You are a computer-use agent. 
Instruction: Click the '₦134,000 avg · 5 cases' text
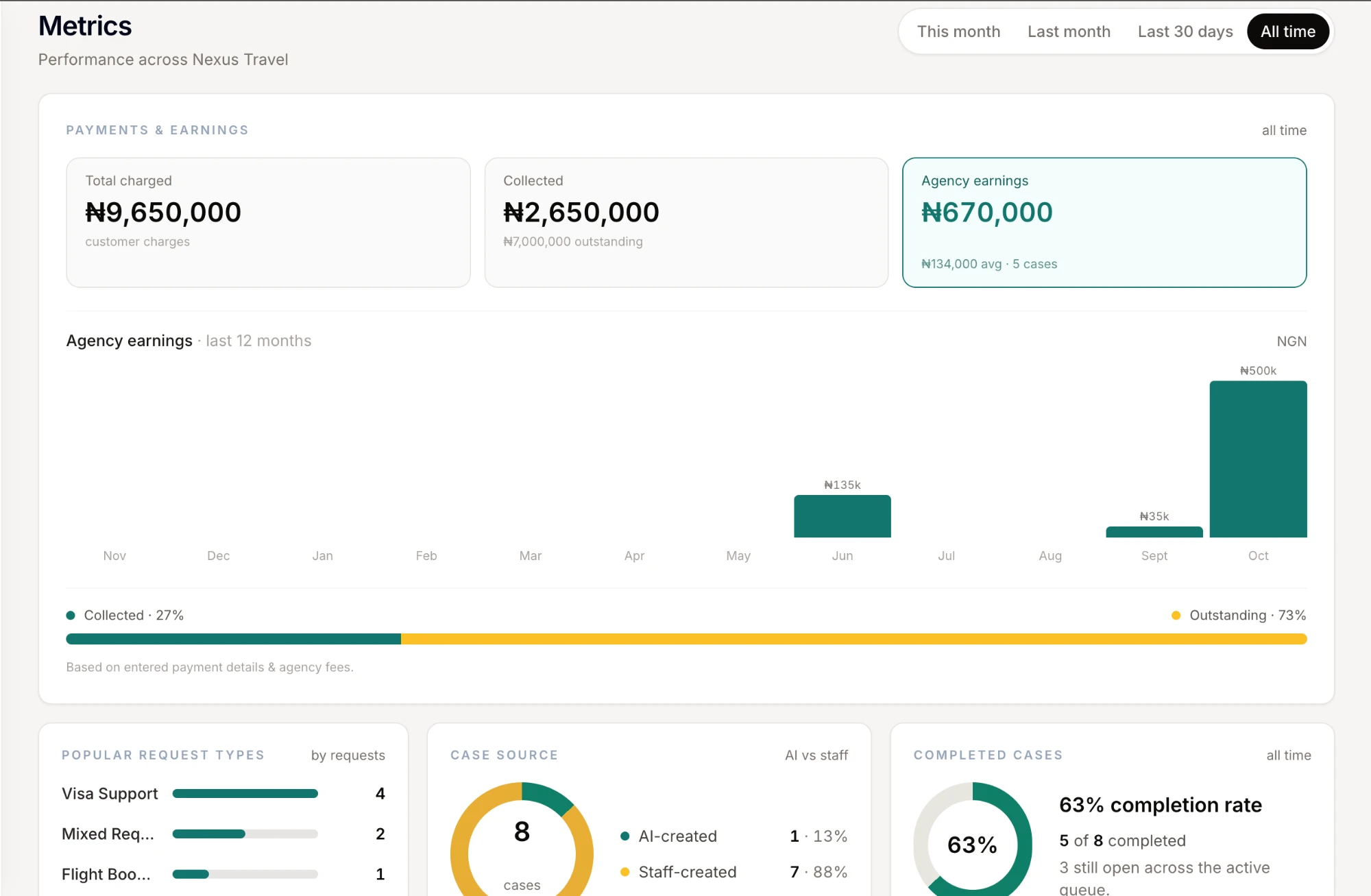[x=989, y=264]
